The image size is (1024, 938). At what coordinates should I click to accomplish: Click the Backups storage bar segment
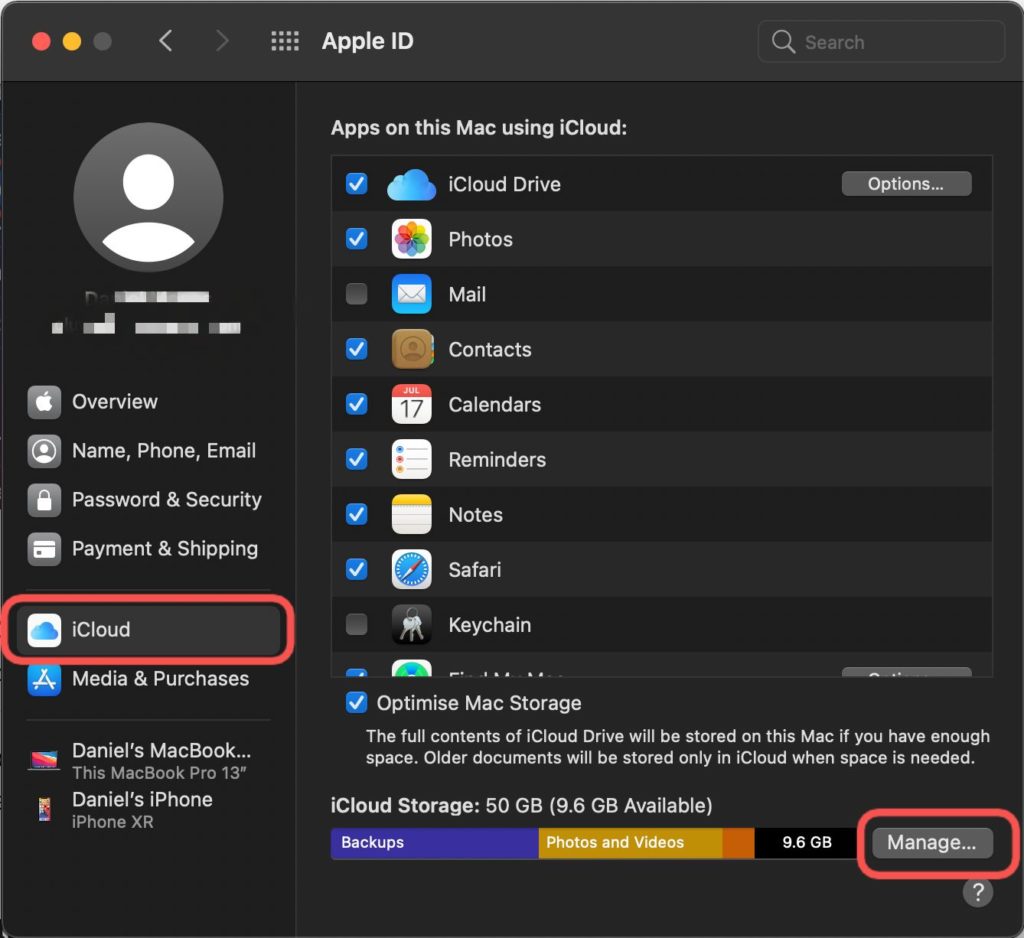434,843
